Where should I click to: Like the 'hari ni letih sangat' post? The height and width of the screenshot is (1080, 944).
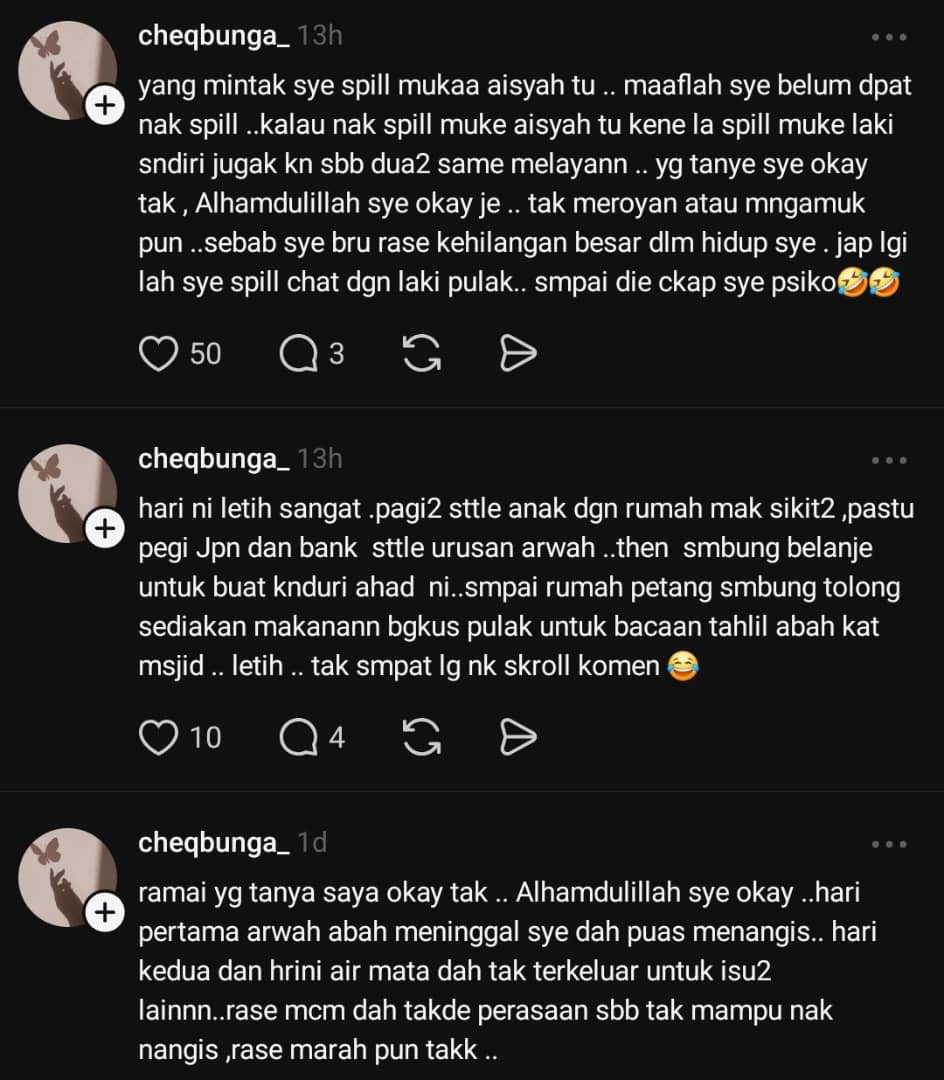click(158, 738)
